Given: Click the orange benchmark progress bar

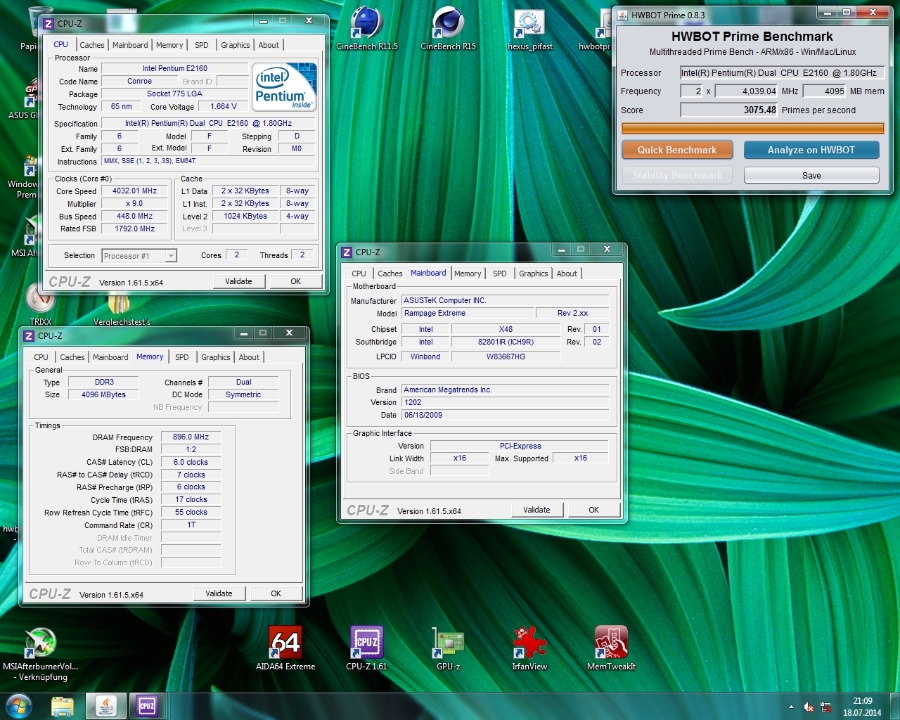Looking at the screenshot, I should [752, 129].
